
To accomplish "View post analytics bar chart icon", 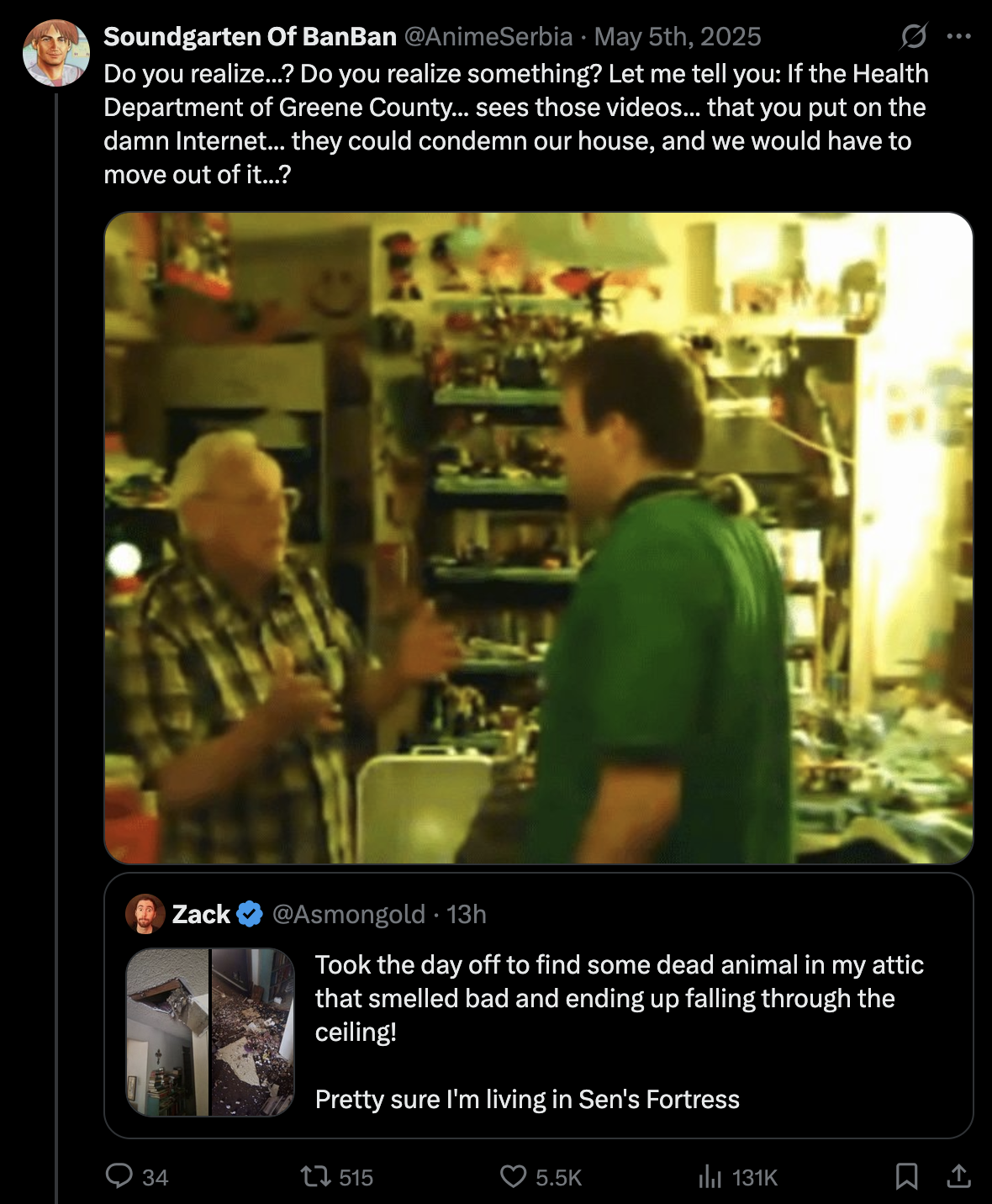I will pyautogui.click(x=710, y=1176).
